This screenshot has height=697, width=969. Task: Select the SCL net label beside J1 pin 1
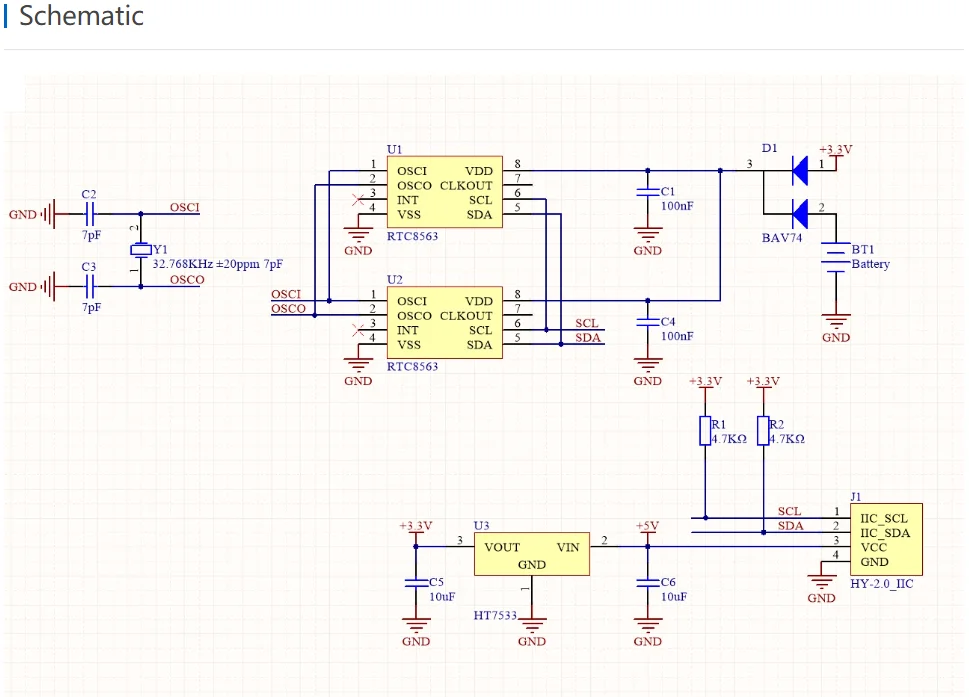click(x=789, y=512)
